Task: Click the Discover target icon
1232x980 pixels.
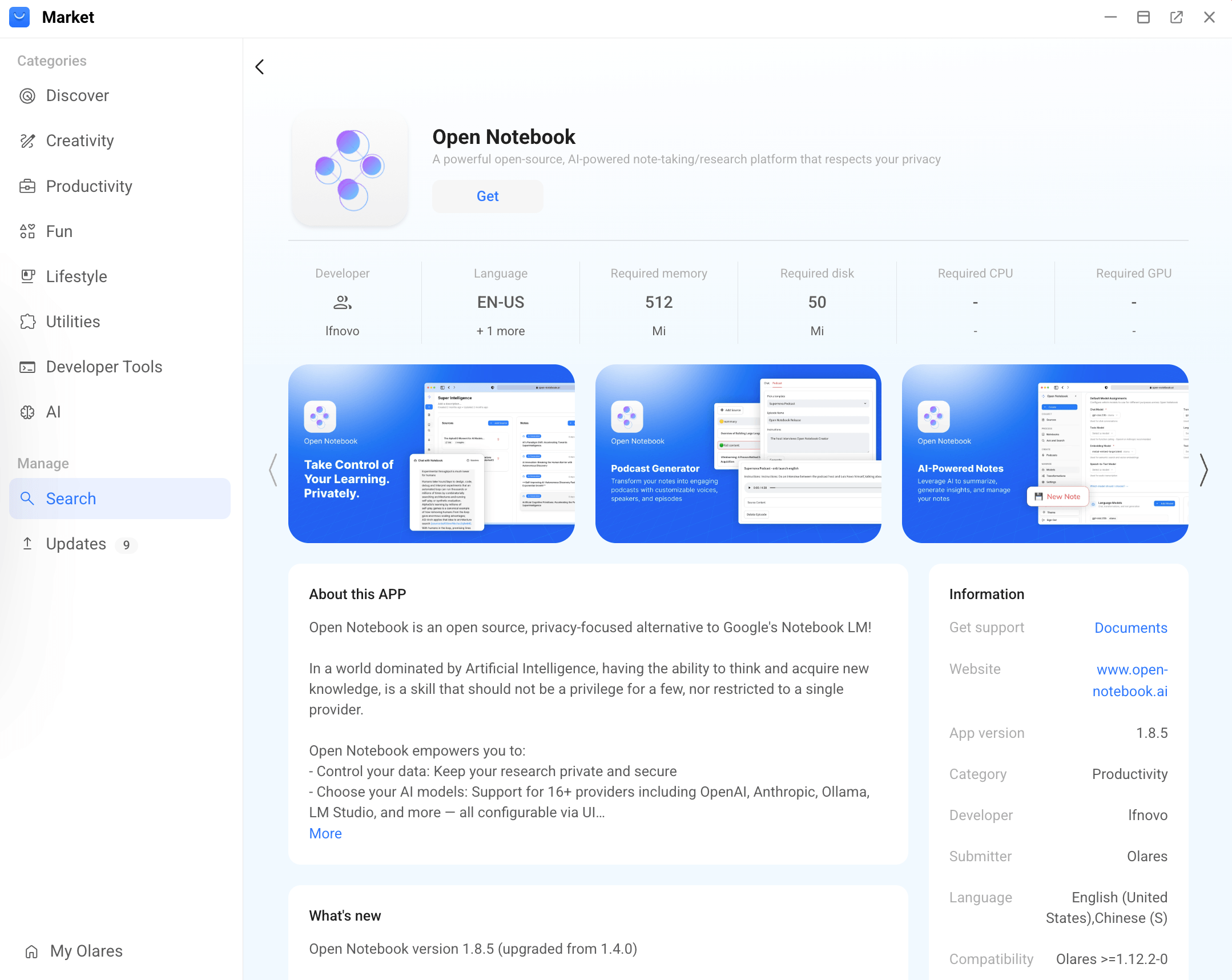Action: tap(27, 95)
